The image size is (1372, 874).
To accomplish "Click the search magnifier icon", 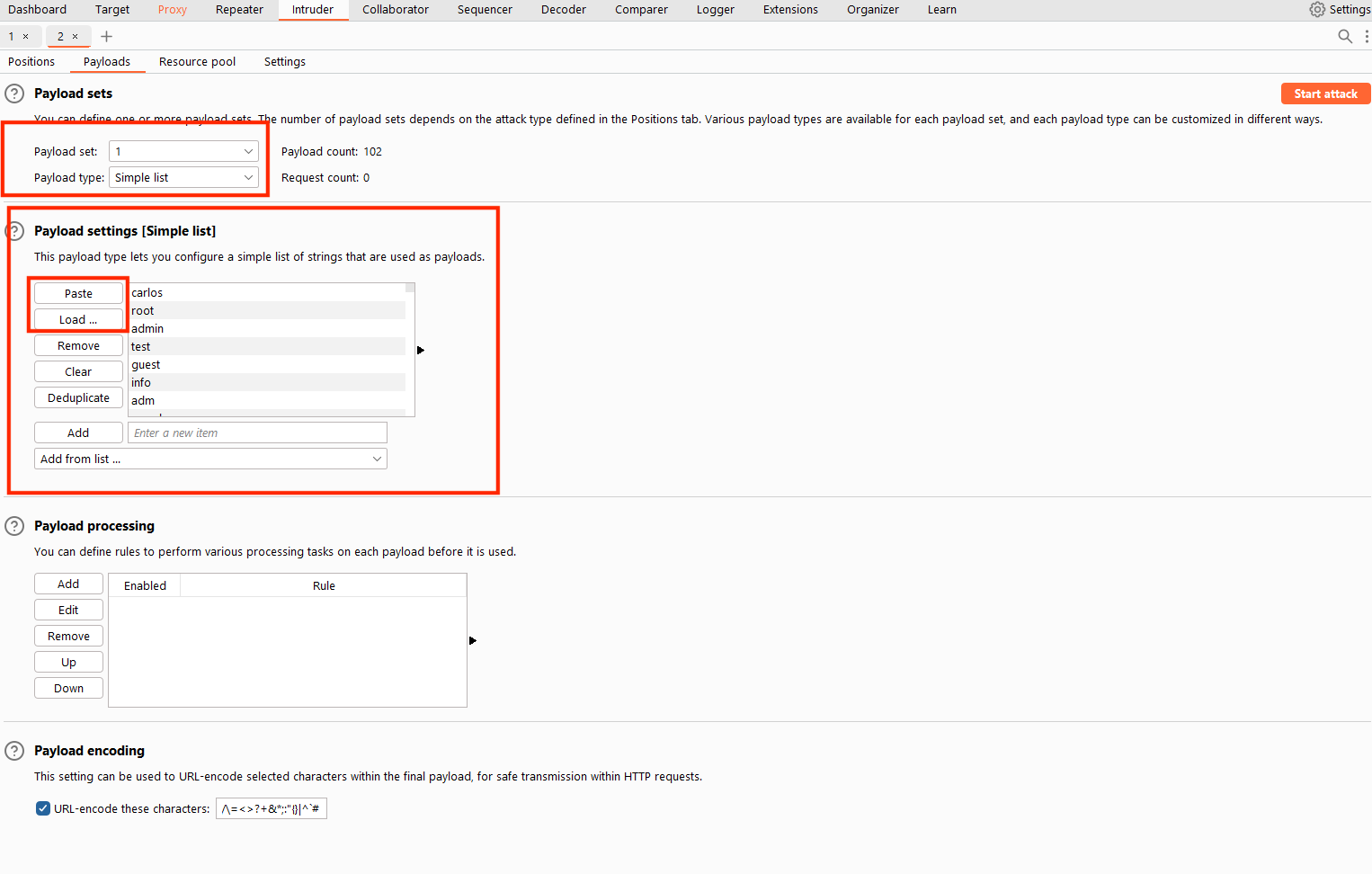I will 1345,36.
